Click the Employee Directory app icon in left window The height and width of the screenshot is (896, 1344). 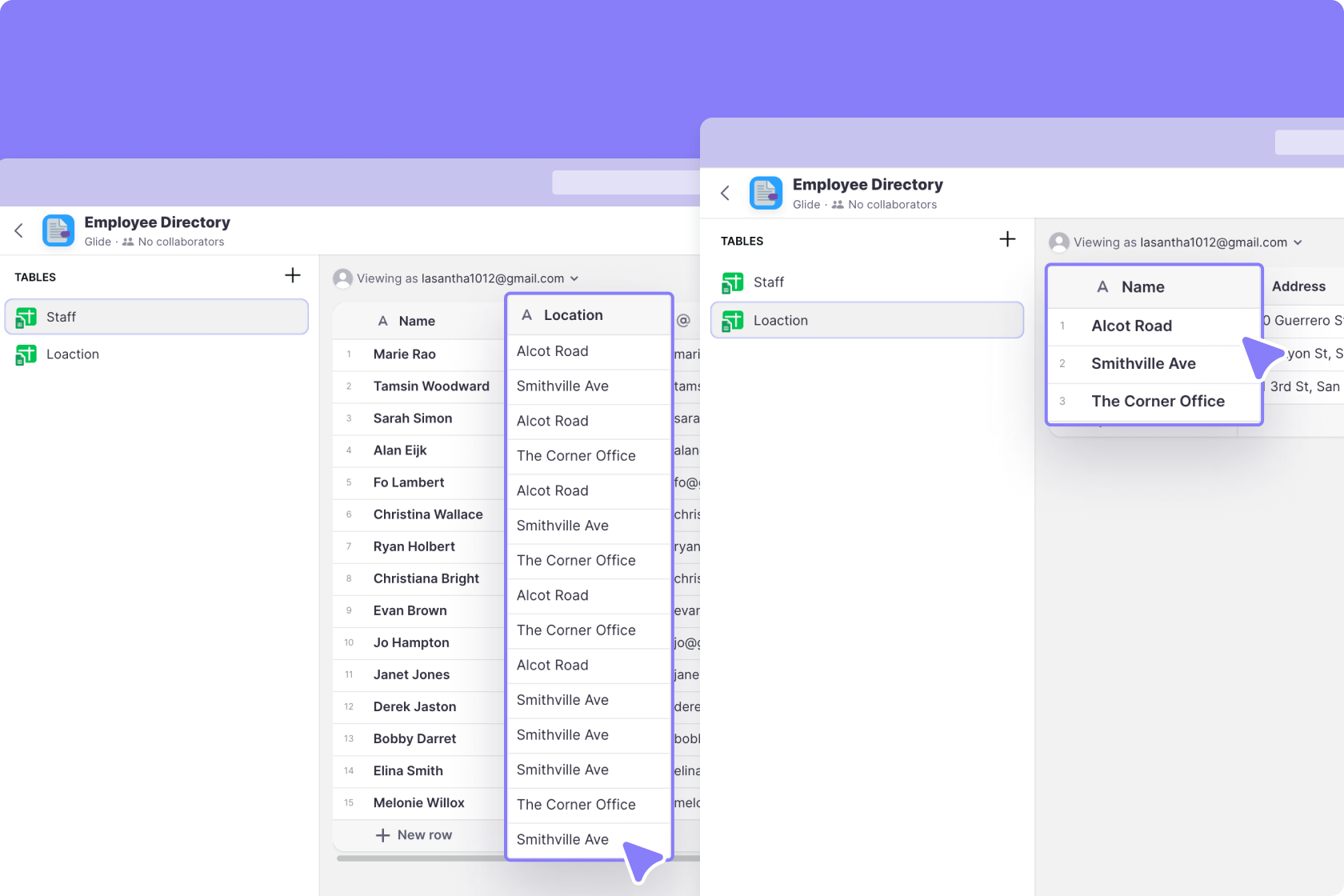[58, 230]
